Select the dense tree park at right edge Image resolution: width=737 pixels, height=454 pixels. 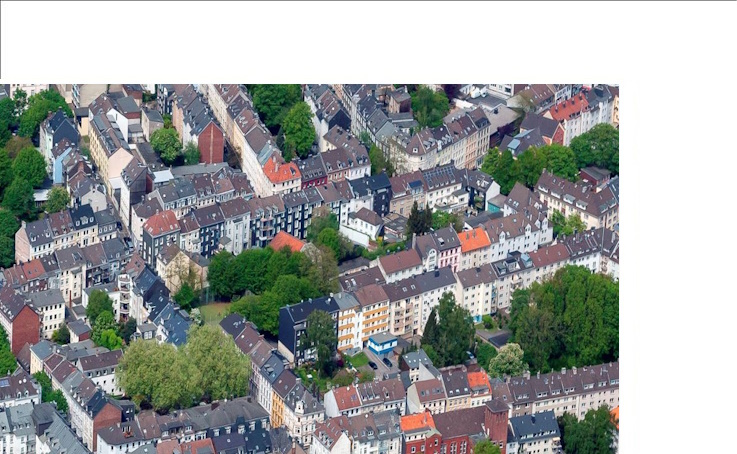[566, 313]
